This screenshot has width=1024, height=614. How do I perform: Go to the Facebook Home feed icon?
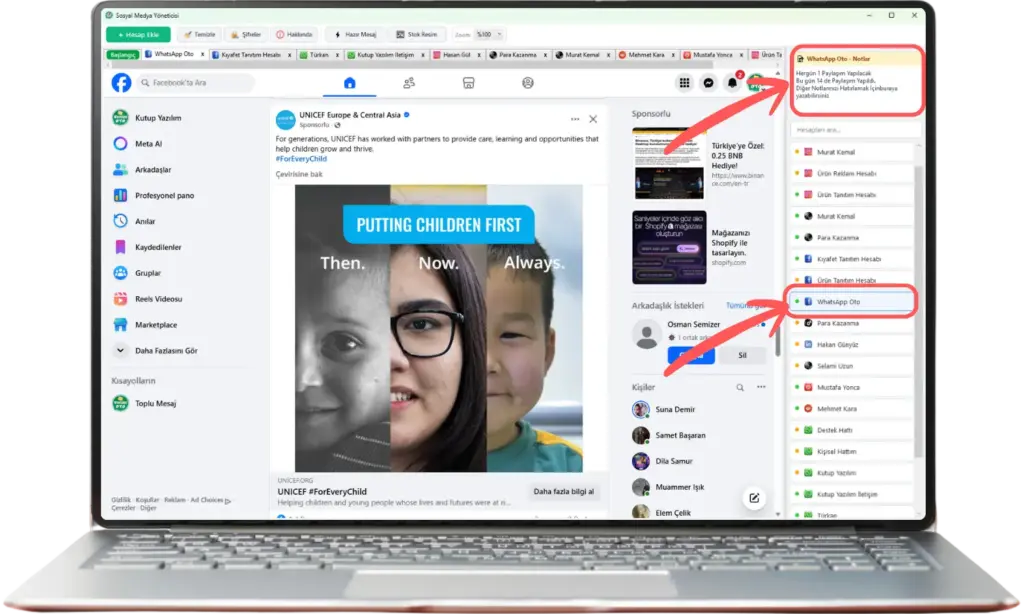pyautogui.click(x=349, y=83)
